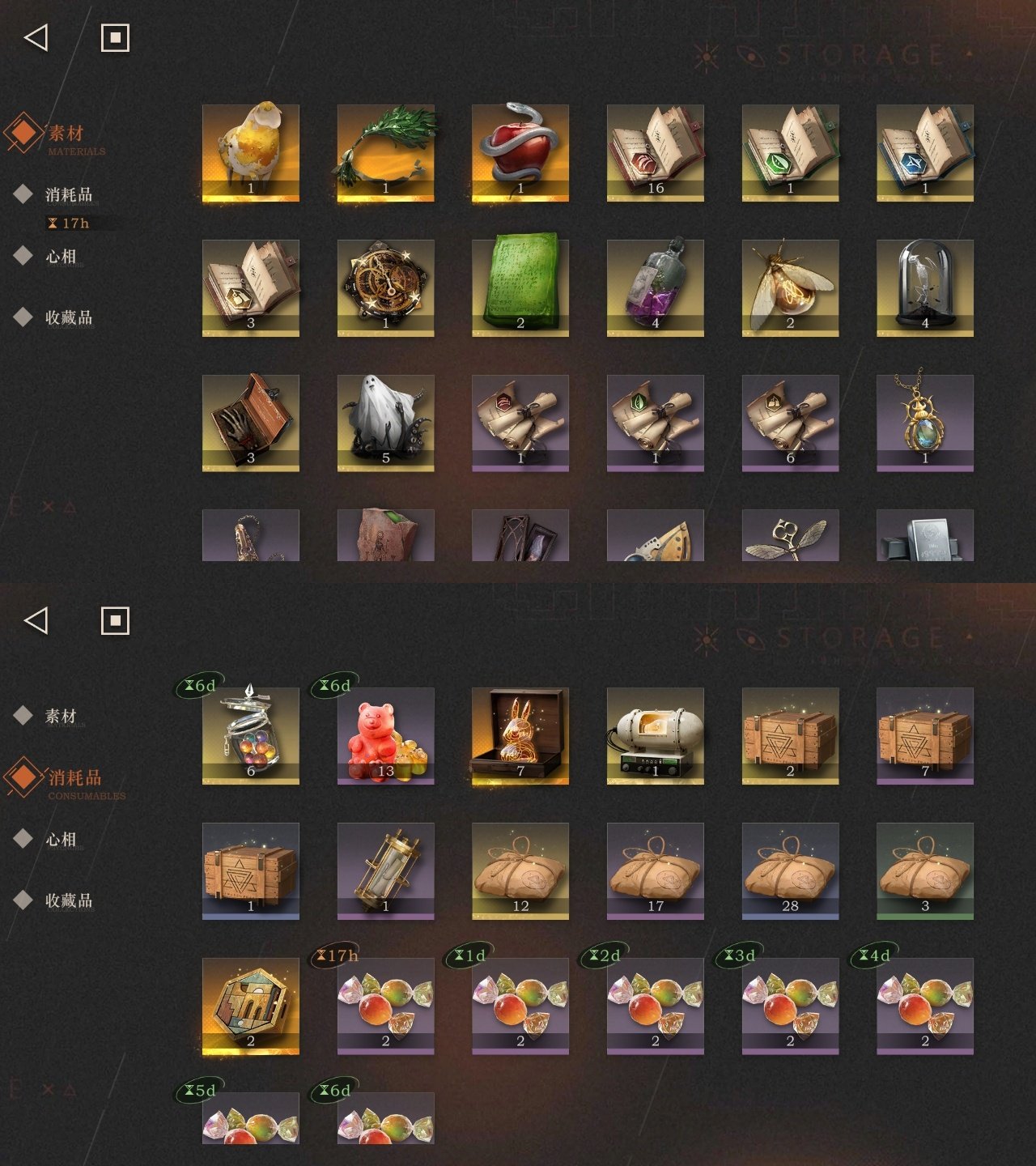The height and width of the screenshot is (1166, 1036).
Task: Select the hexagonal mosaic badge item
Action: (251, 1006)
